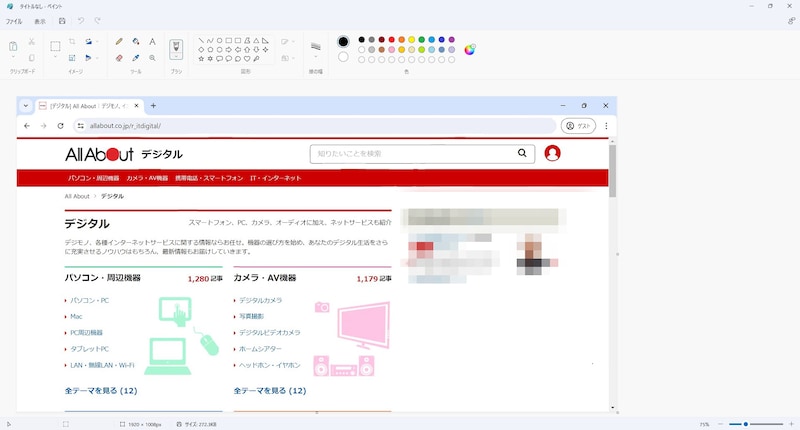Select the Eraser tool
The width and height of the screenshot is (800, 430).
coord(119,58)
